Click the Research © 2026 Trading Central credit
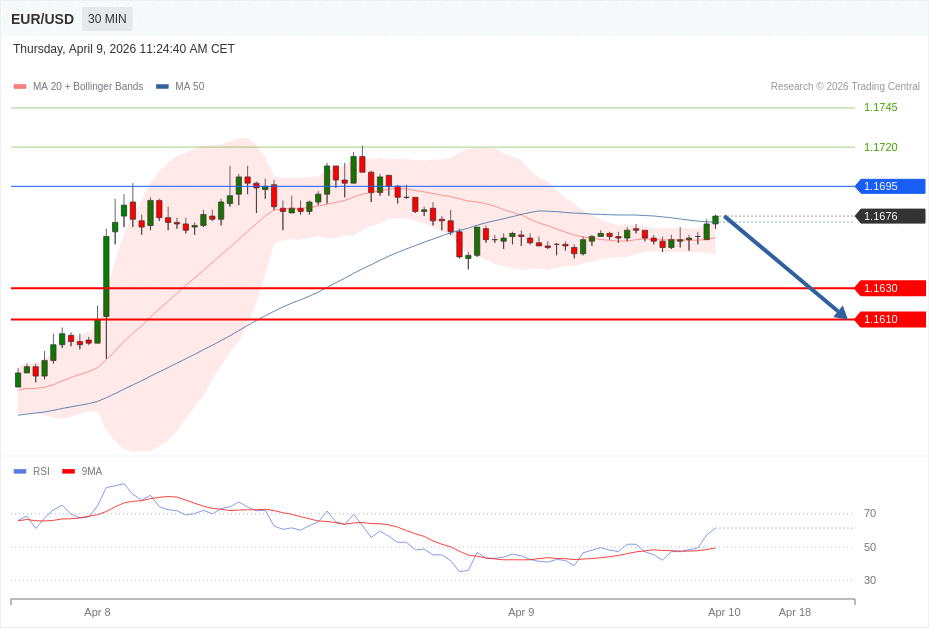Image resolution: width=929 pixels, height=629 pixels. pyautogui.click(x=845, y=87)
